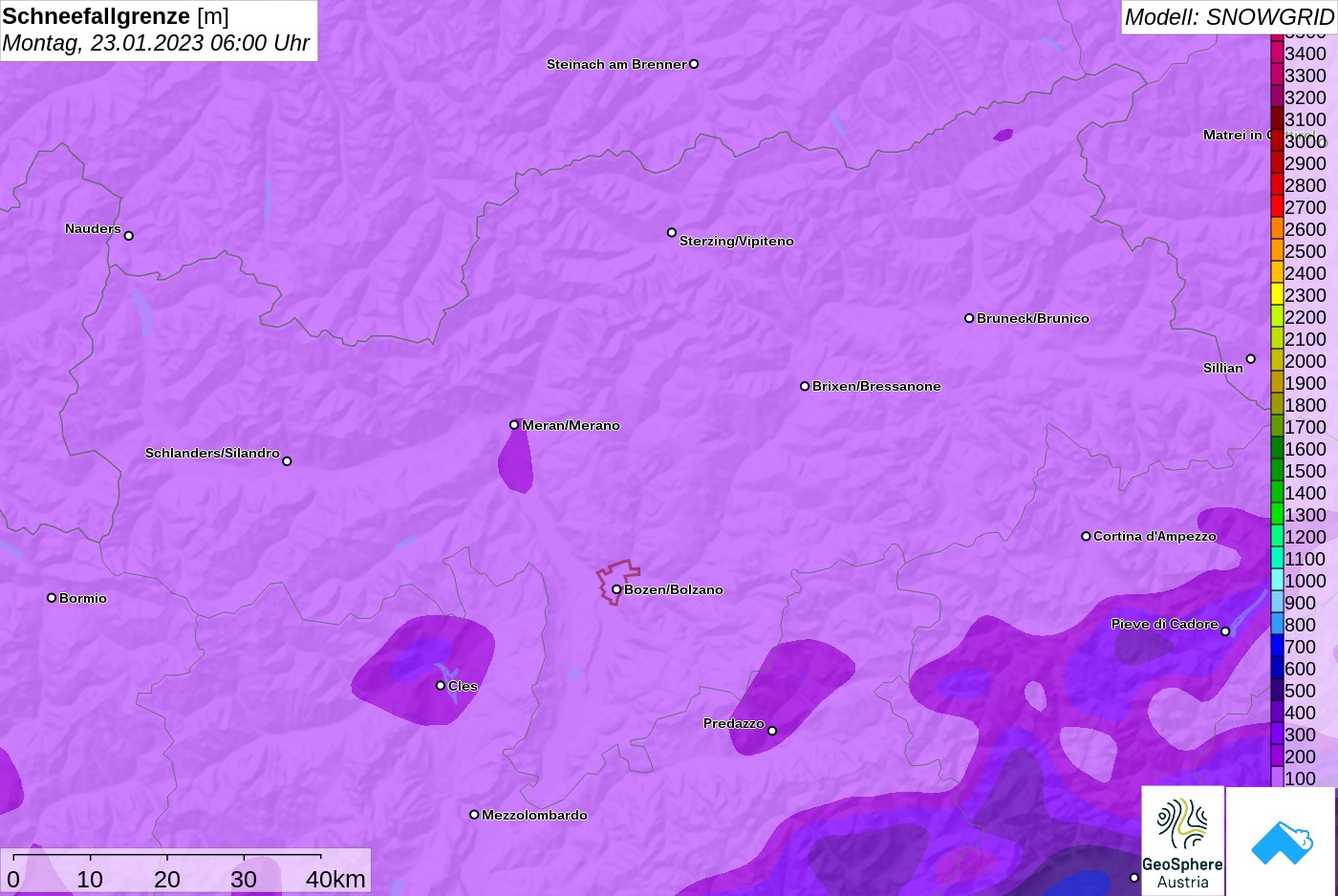This screenshot has width=1338, height=896.
Task: Click the 40km scale bar label
Action: [x=335, y=879]
